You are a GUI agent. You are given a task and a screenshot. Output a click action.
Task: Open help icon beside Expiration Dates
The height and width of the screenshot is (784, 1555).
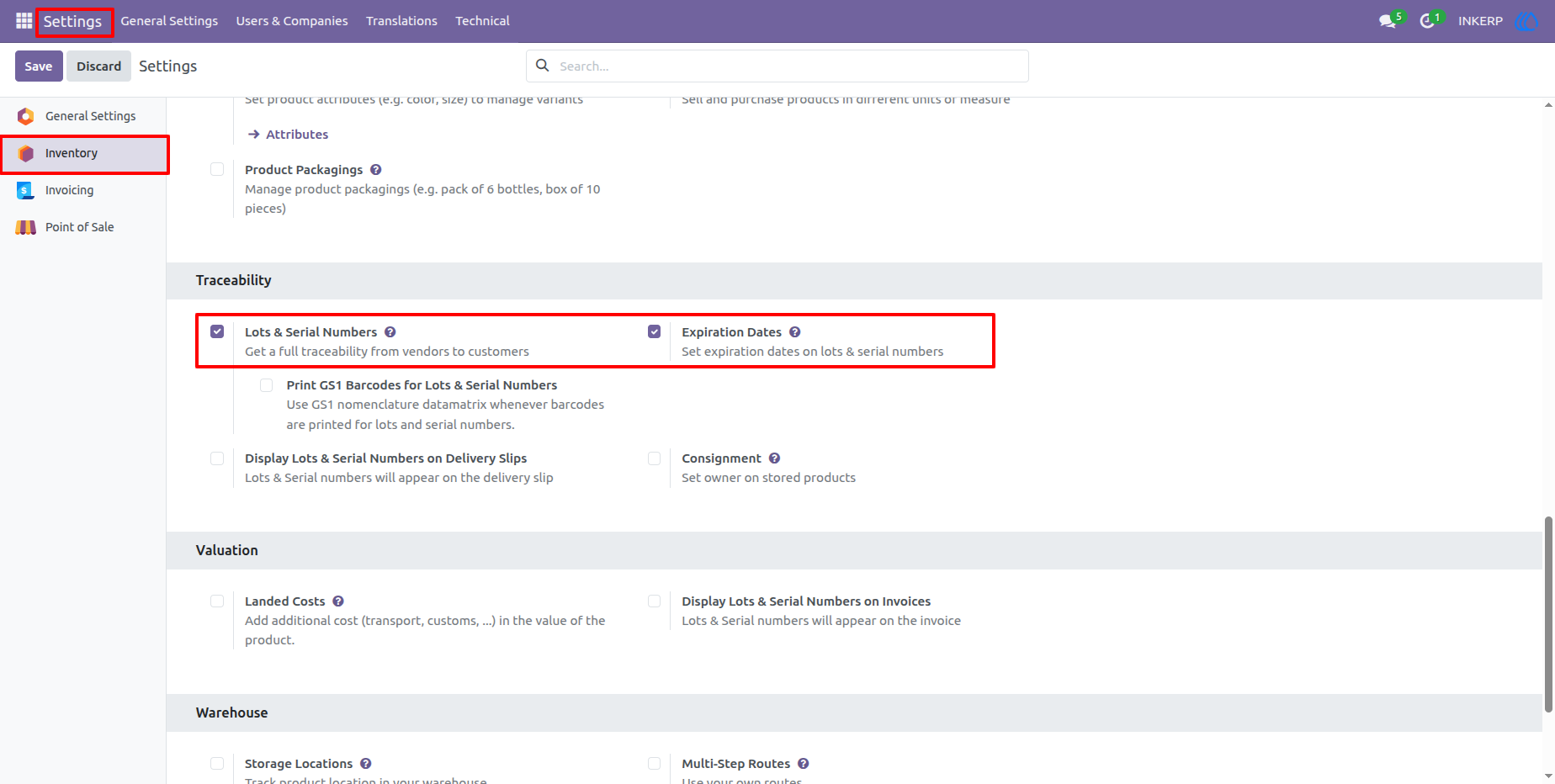tap(795, 332)
